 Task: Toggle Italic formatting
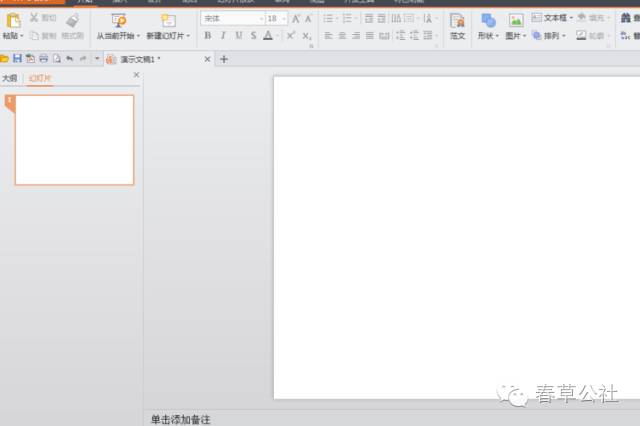(x=223, y=36)
